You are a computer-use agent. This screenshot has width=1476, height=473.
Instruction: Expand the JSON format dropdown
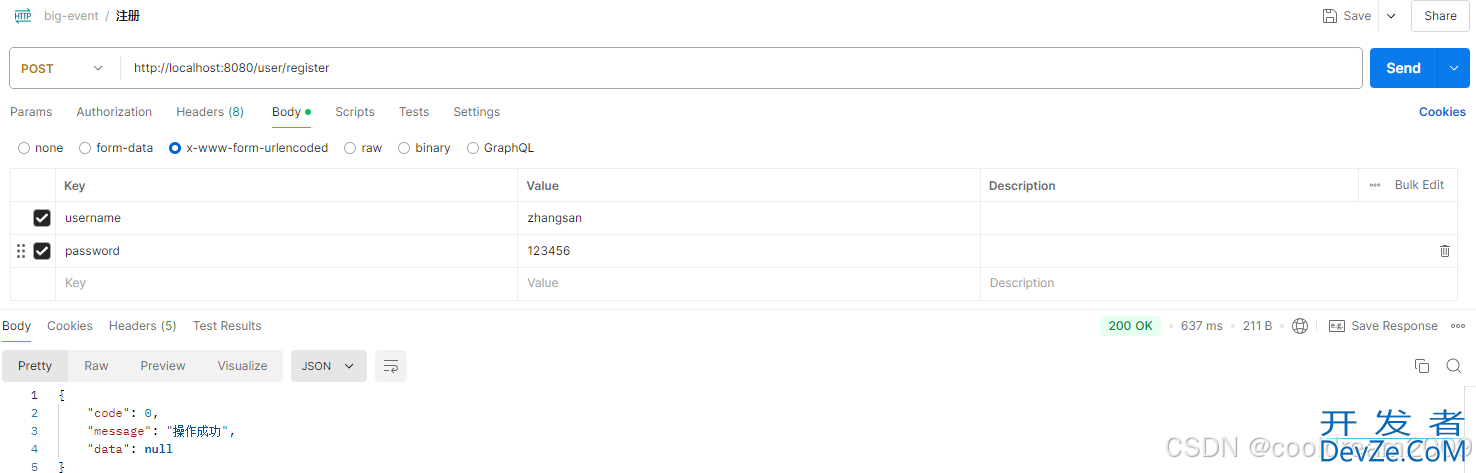point(329,366)
